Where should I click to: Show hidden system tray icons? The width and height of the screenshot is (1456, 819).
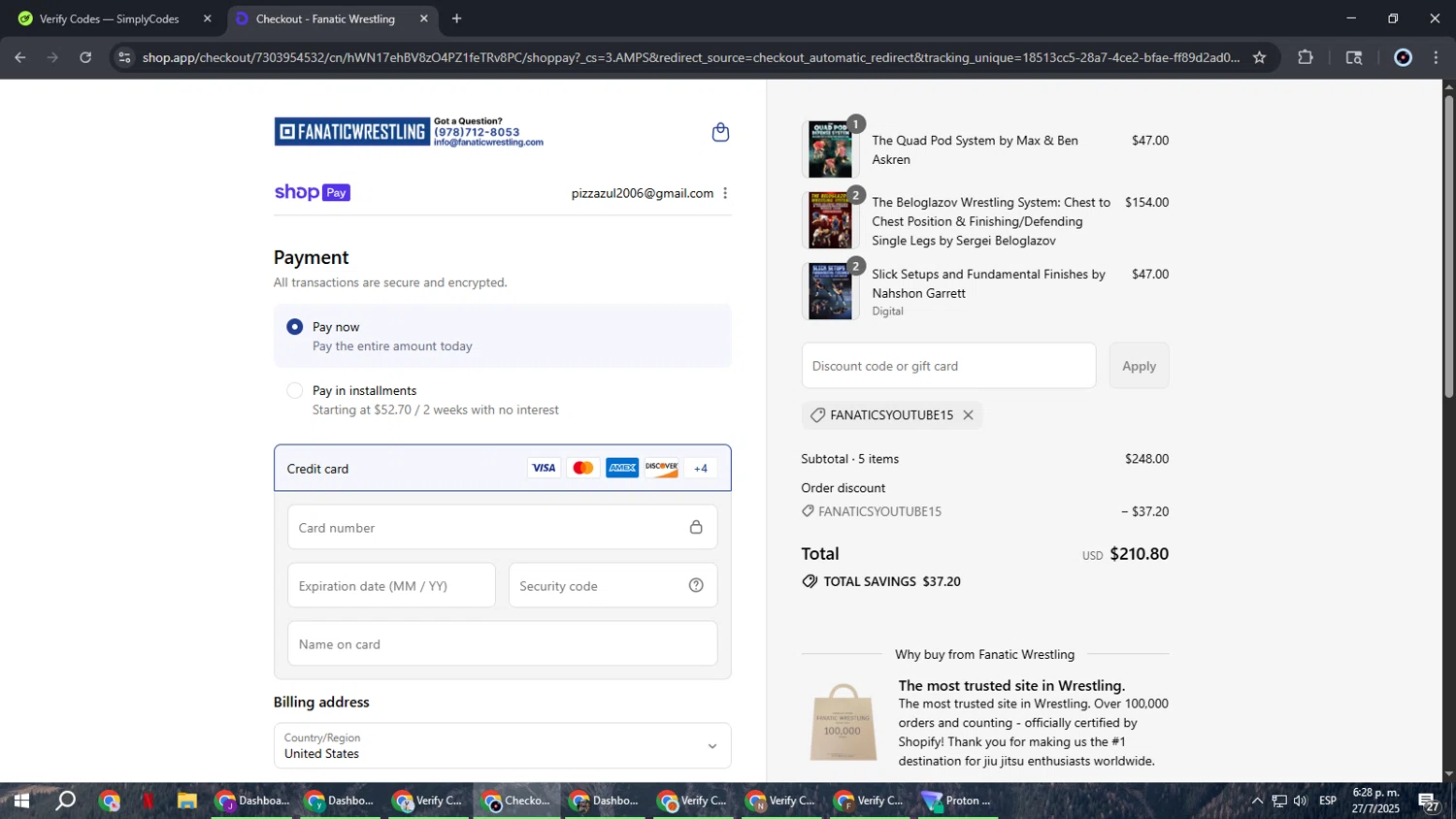[1257, 802]
